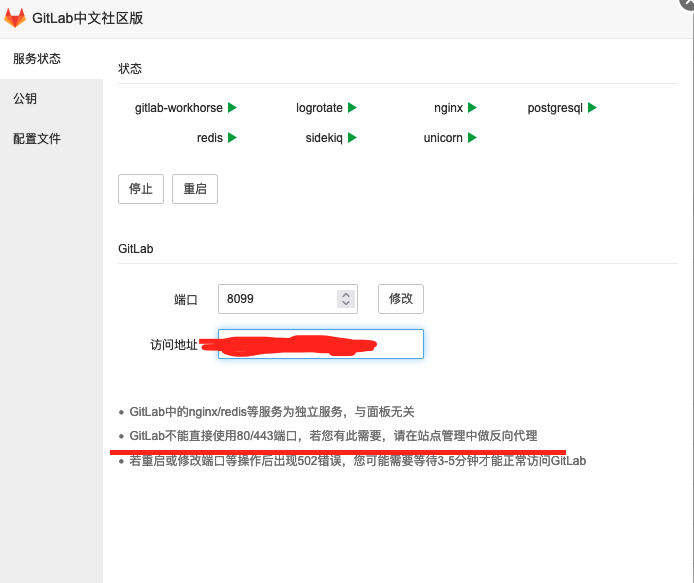Click the sidekiq running status arrow
This screenshot has width=694, height=583.
point(352,138)
